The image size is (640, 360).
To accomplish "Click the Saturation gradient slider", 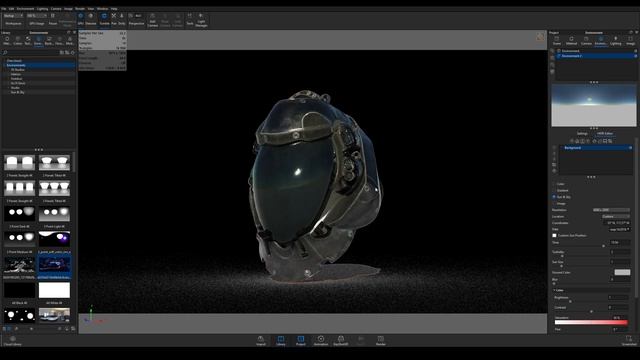I will point(591,322).
